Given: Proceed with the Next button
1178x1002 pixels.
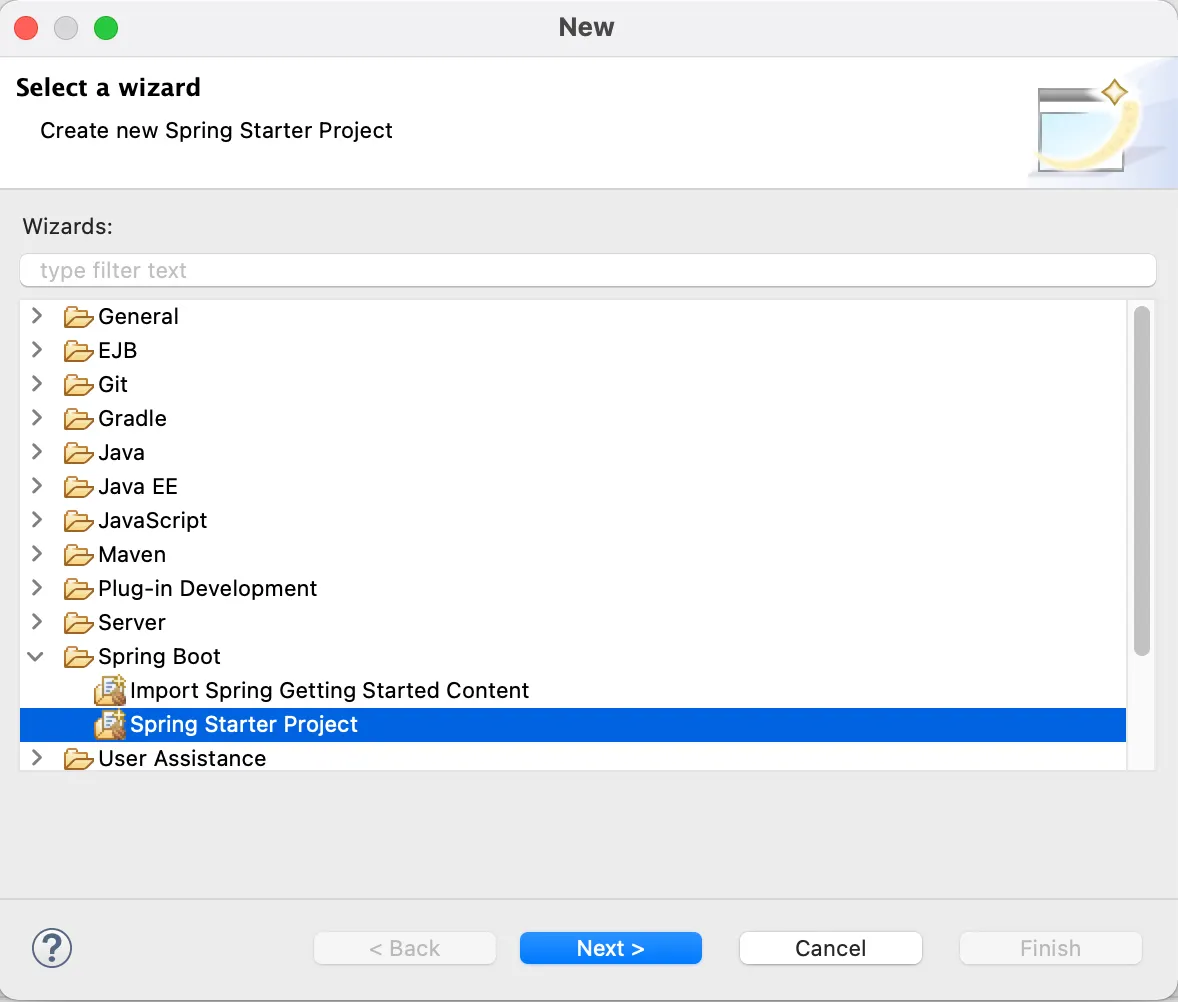Looking at the screenshot, I should (x=611, y=948).
